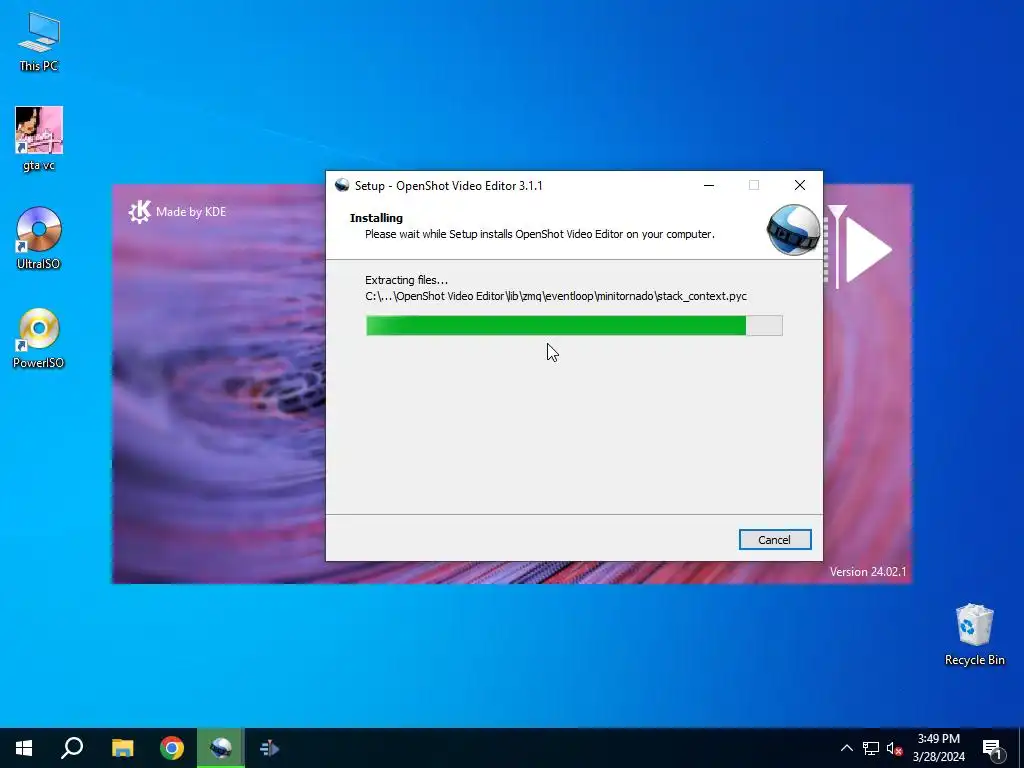
Task: Select the gta vc desktop shortcut
Action: pyautogui.click(x=39, y=139)
